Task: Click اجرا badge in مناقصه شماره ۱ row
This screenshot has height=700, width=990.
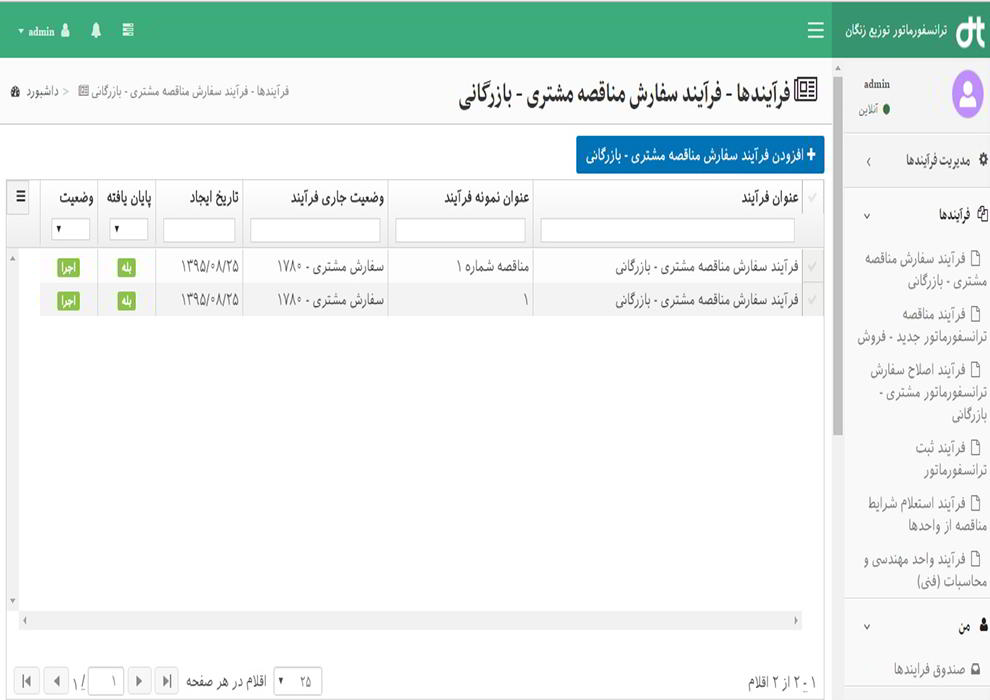Action: 68,268
